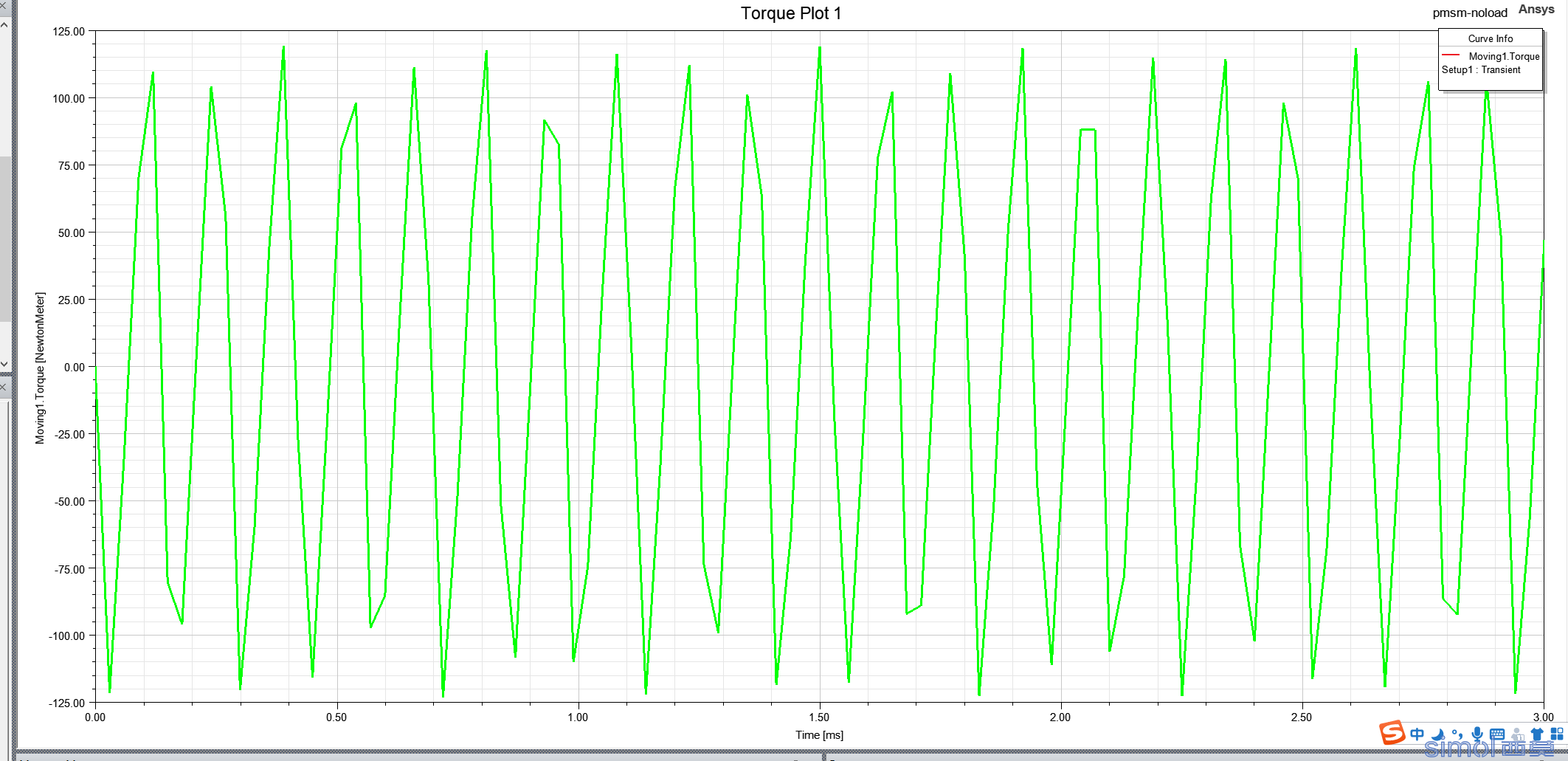Click the -125.00 Y-axis tick label
The image size is (1568, 761).
pos(67,703)
